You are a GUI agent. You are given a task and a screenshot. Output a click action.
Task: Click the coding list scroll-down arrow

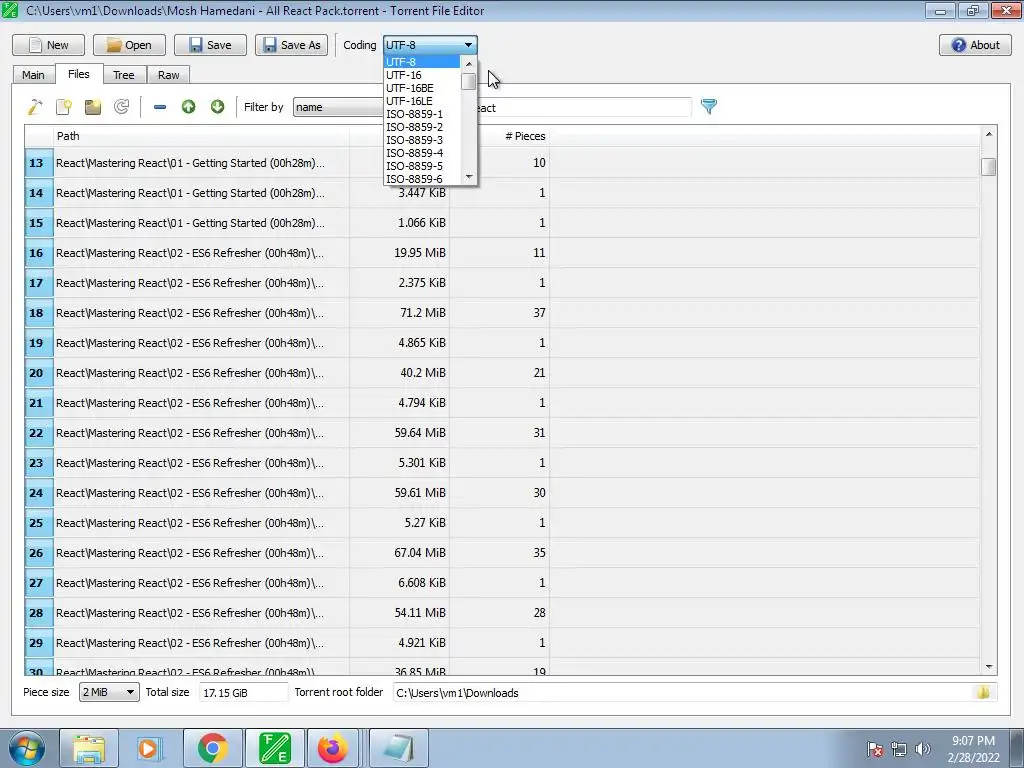click(x=468, y=178)
